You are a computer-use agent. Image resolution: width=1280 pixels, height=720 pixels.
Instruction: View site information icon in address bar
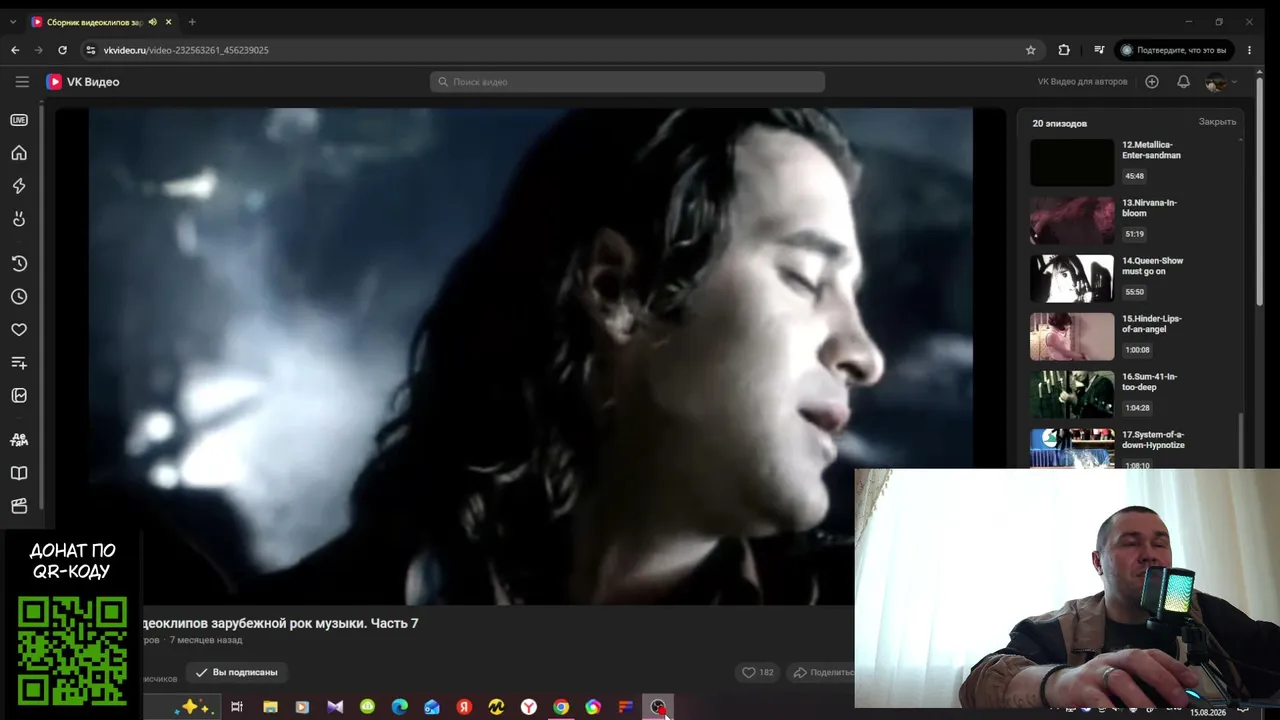coord(90,50)
